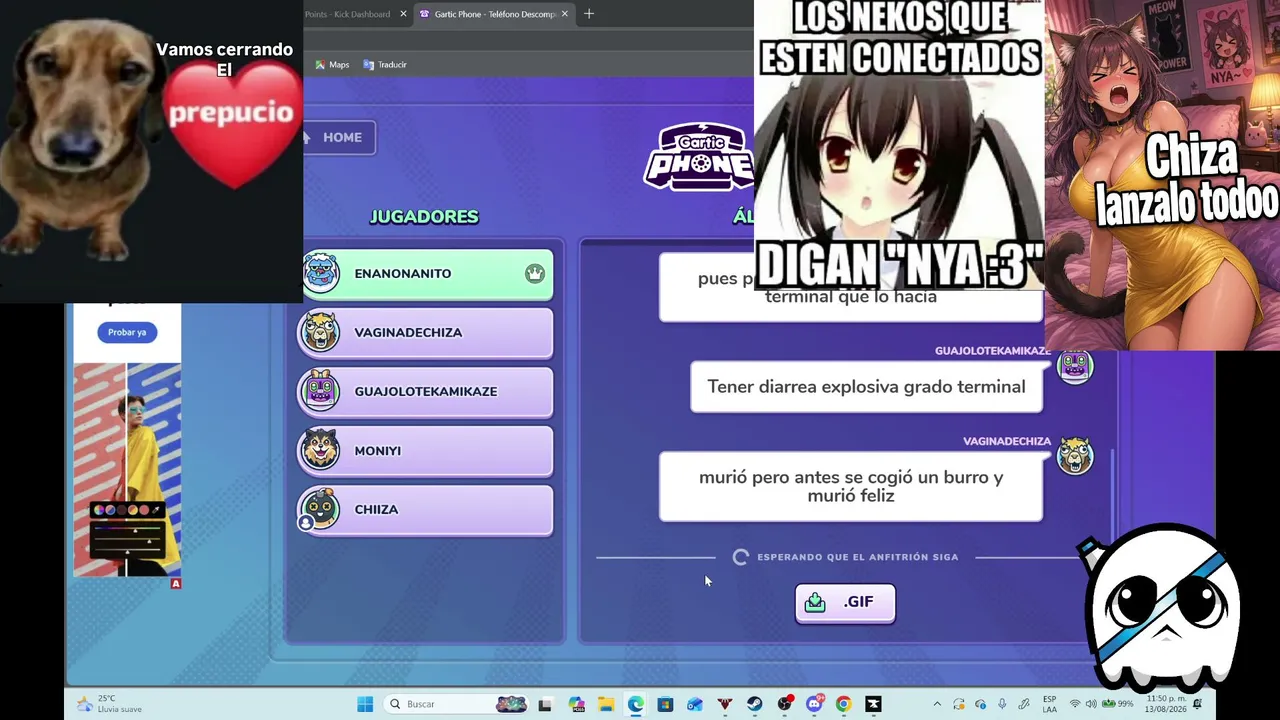Open the notifications bell
This screenshot has width=1280, height=720.
(1197, 704)
